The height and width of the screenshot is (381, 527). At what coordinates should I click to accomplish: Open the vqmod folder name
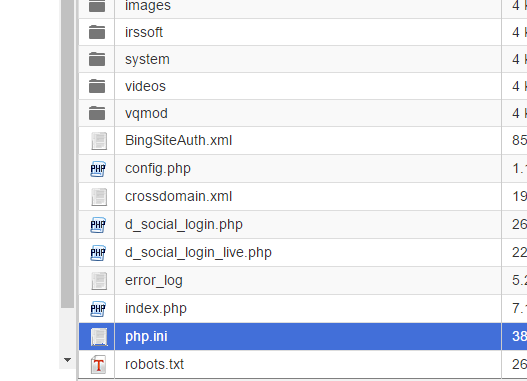click(146, 114)
